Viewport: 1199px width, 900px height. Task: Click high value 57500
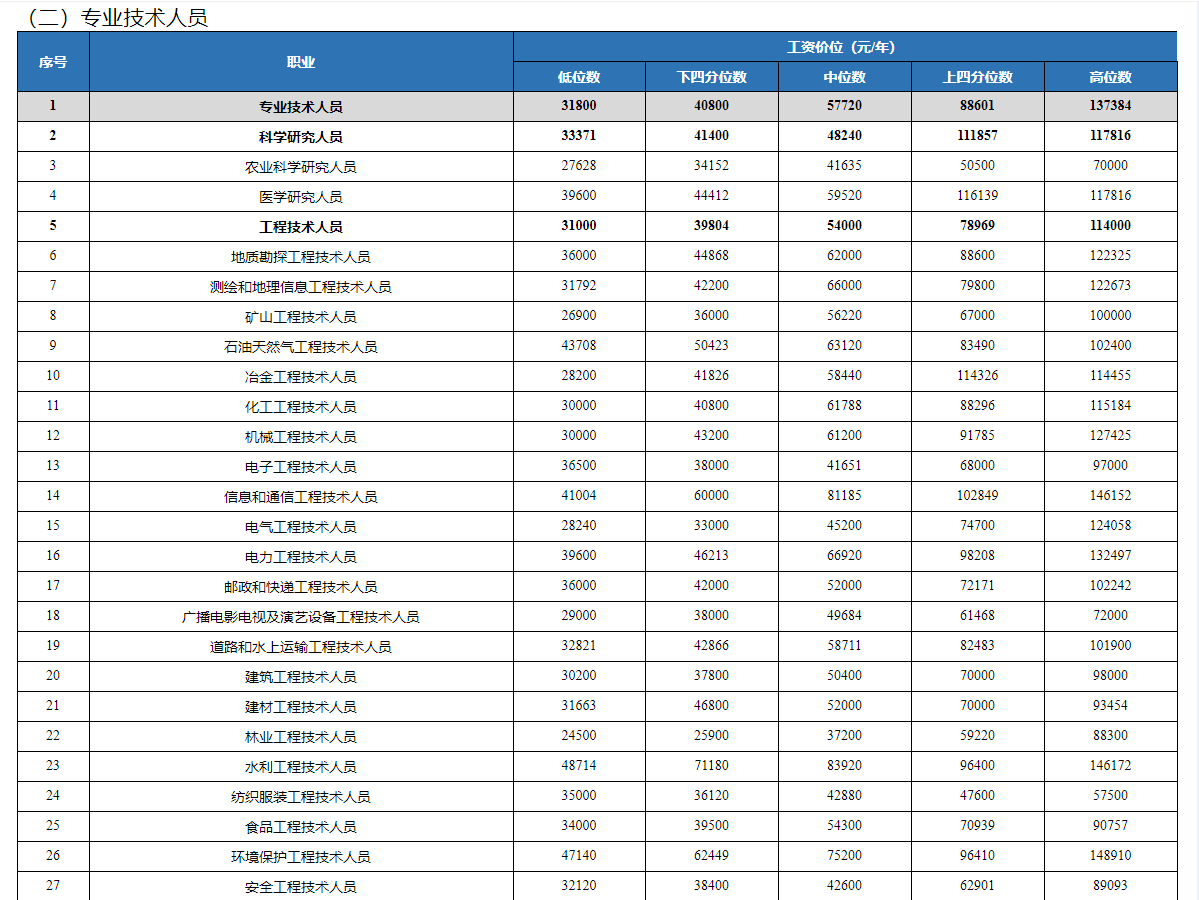[1110, 795]
